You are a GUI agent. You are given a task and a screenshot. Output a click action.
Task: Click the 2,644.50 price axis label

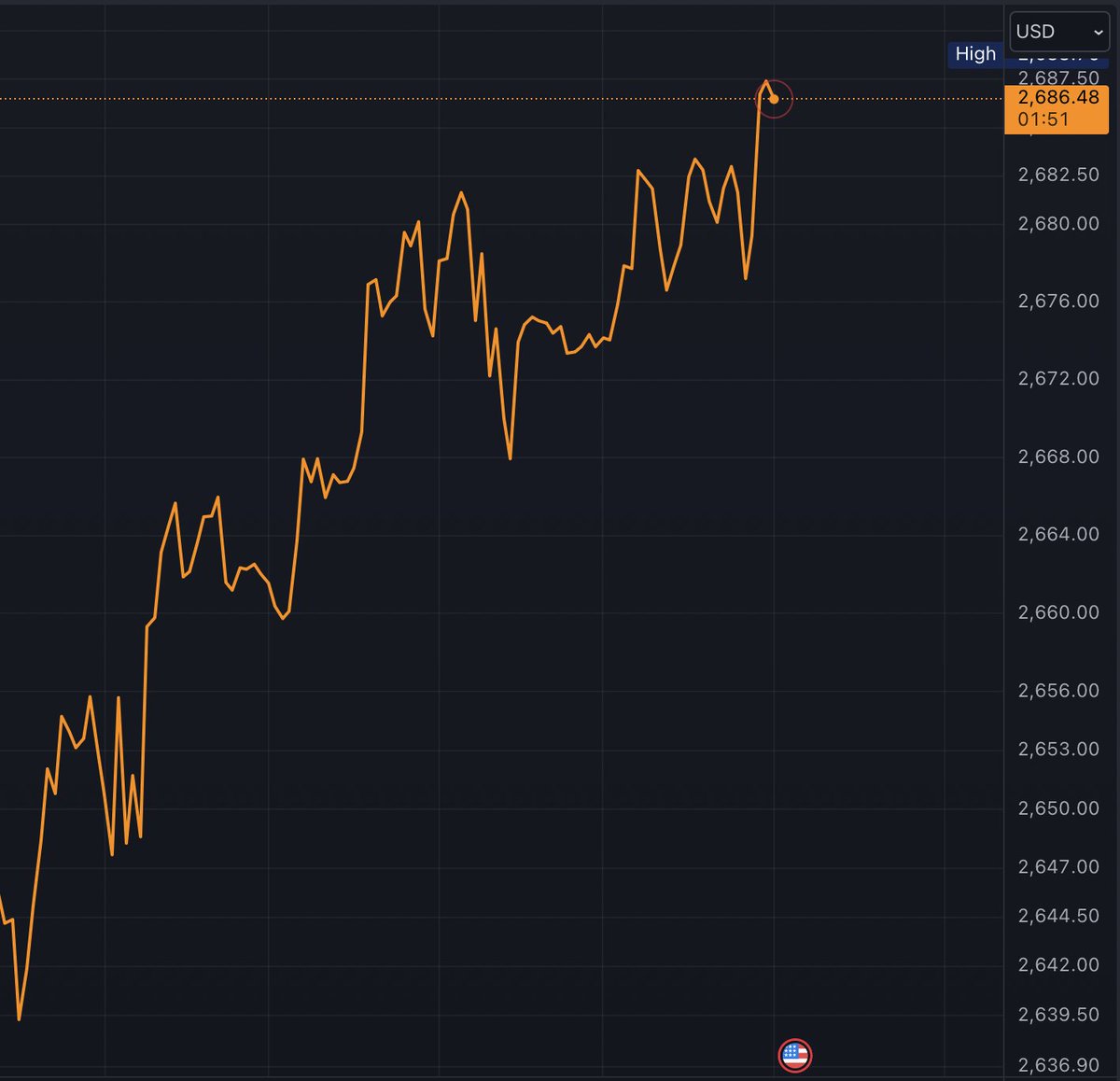pyautogui.click(x=1058, y=916)
